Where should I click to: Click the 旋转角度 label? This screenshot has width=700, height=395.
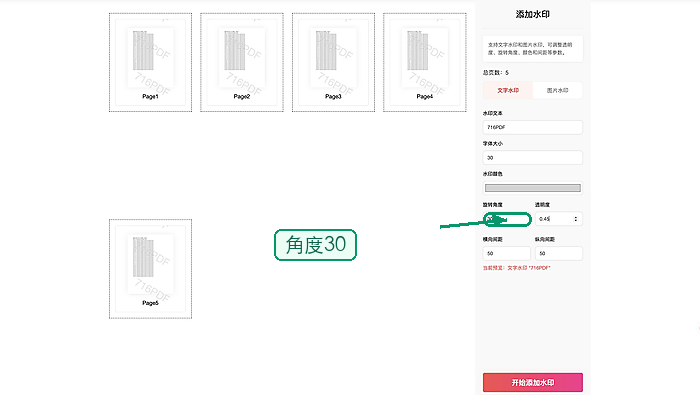tap(492, 204)
